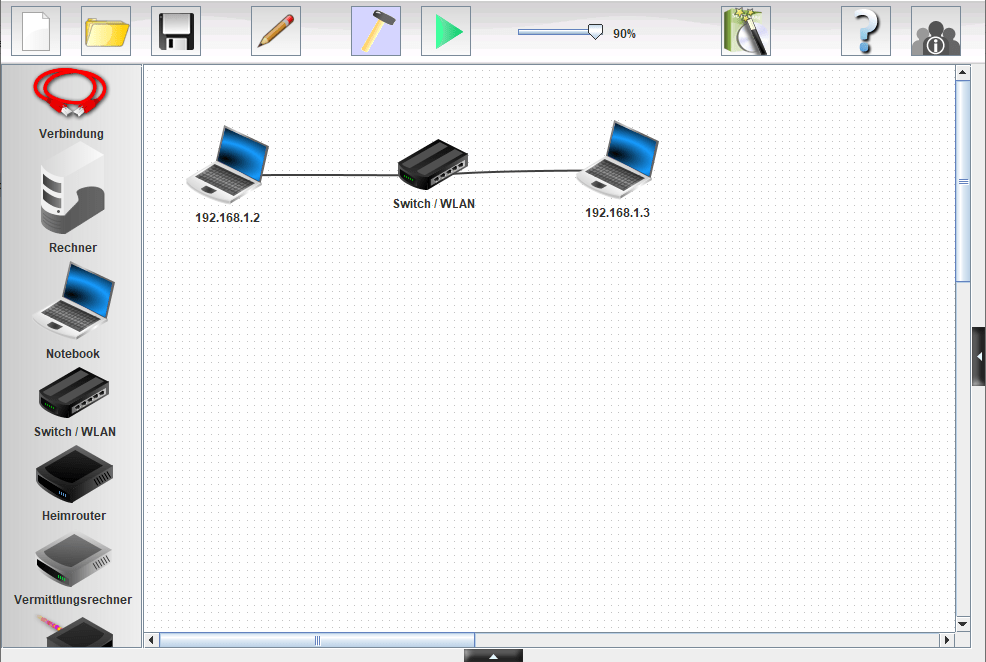This screenshot has height=662, width=986.
Task: Activate the hammer design mode
Action: [x=376, y=31]
